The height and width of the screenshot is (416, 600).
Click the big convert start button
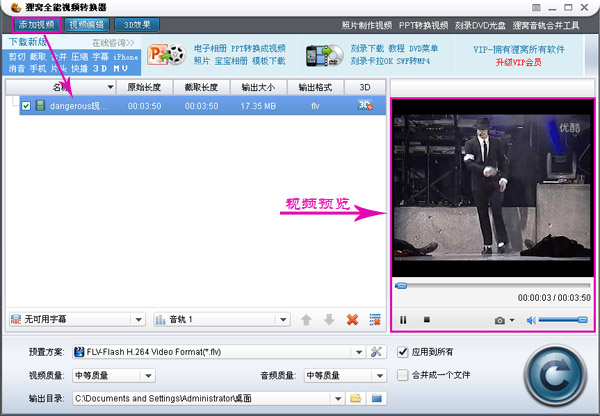(x=556, y=375)
